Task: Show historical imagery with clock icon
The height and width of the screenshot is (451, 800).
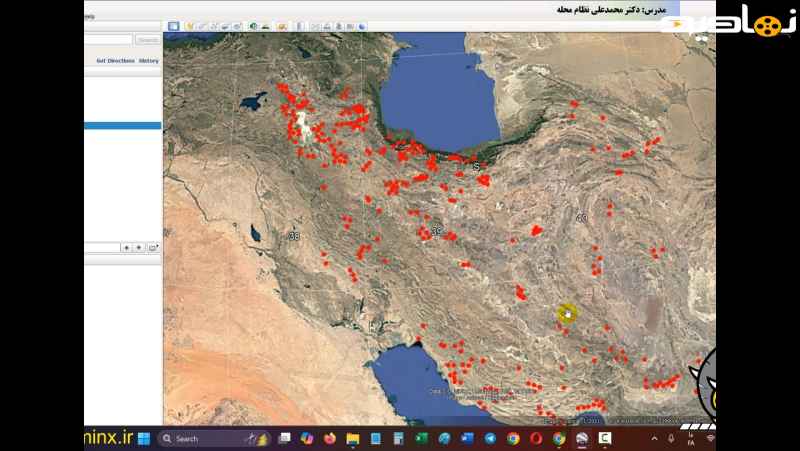Action: point(253,26)
